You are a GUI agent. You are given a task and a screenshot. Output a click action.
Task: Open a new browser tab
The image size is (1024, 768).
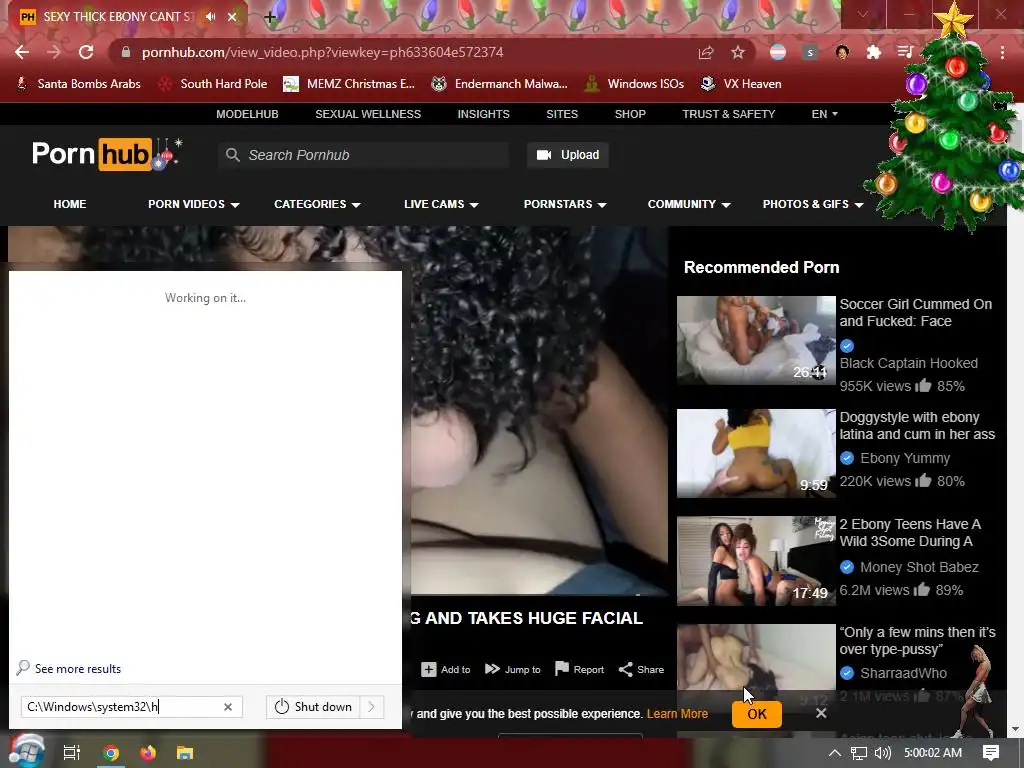(270, 18)
